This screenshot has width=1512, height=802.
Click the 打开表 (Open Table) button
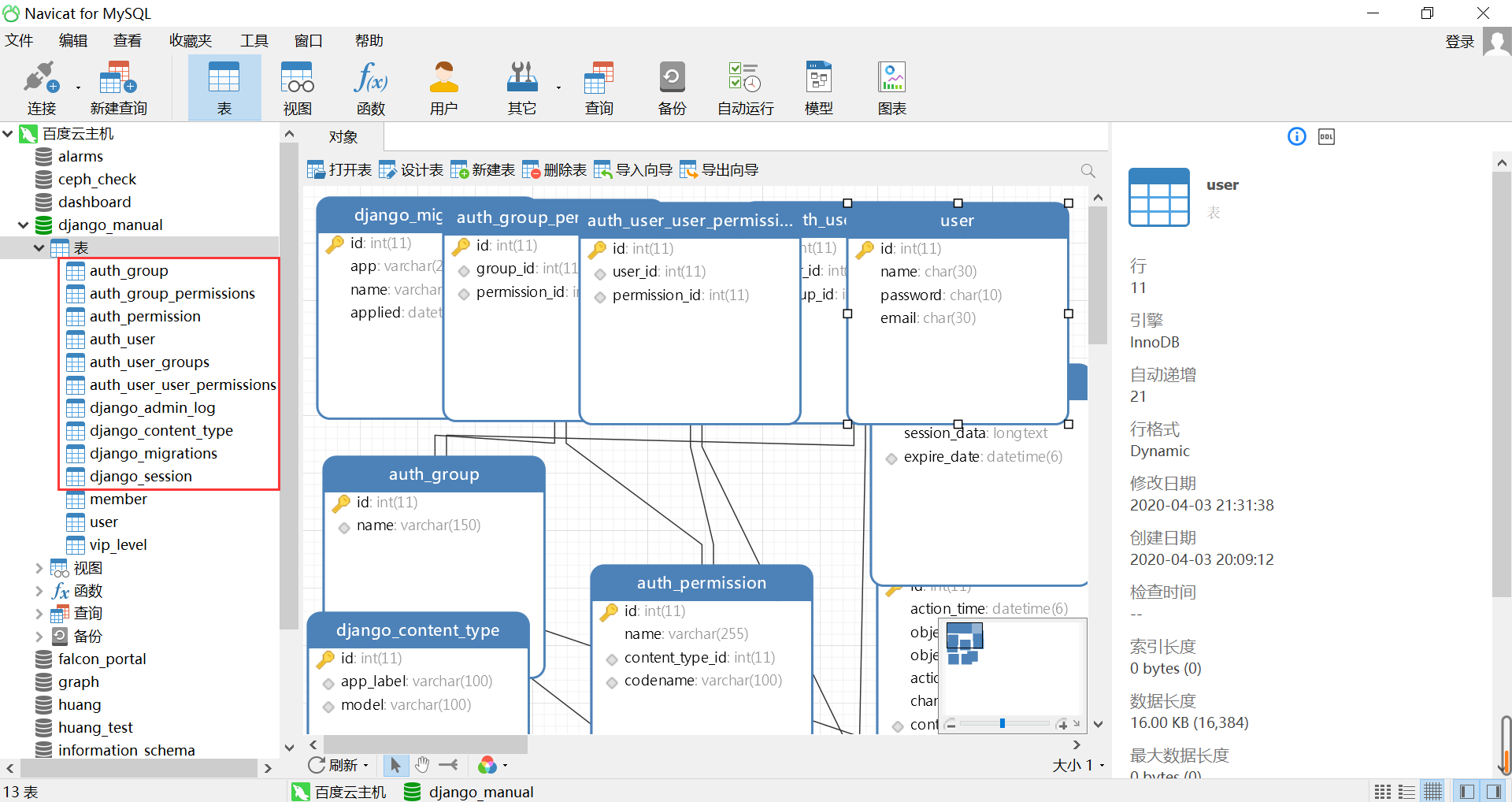(x=339, y=170)
